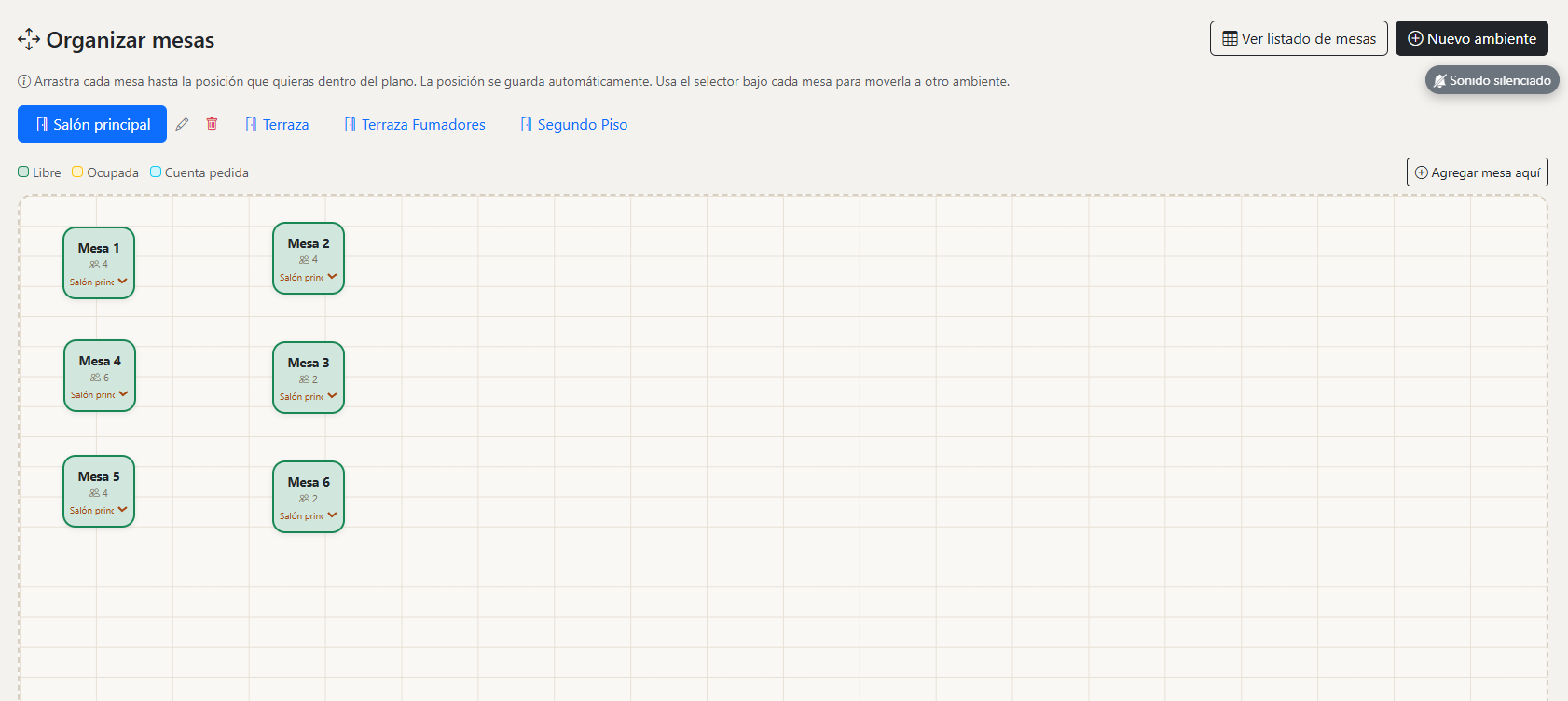Select the Salón principal tab
The width and height of the screenshot is (1568, 701).
coord(92,124)
